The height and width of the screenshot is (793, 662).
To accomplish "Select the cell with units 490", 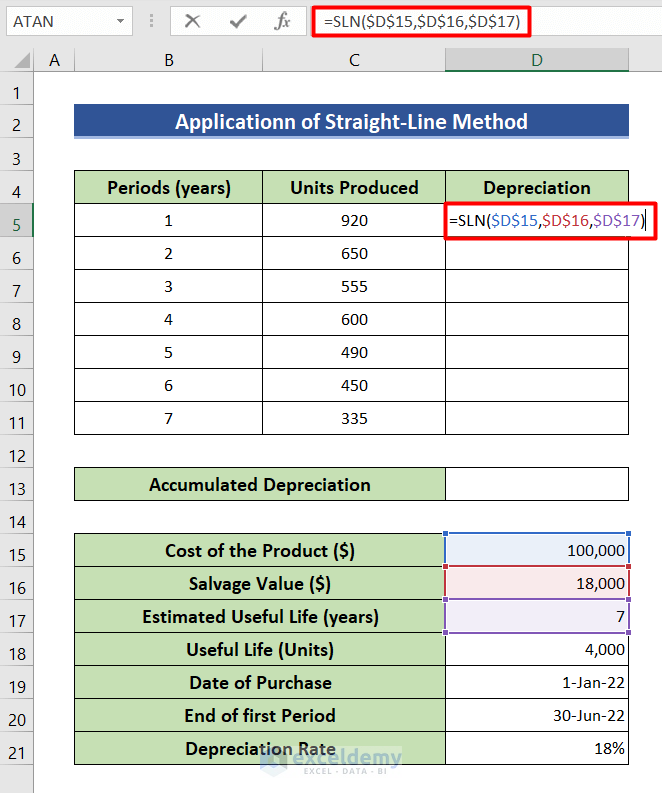I will pos(354,352).
